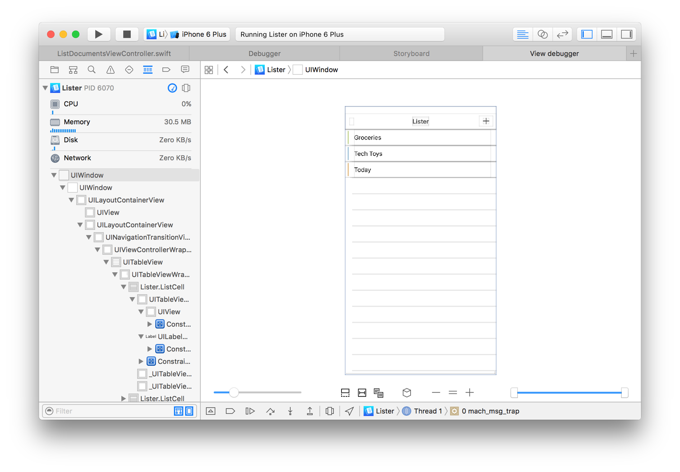Viewport: 680px width, 472px height.
Task: Collapse the UINavigationTransitionView node
Action: point(88,237)
